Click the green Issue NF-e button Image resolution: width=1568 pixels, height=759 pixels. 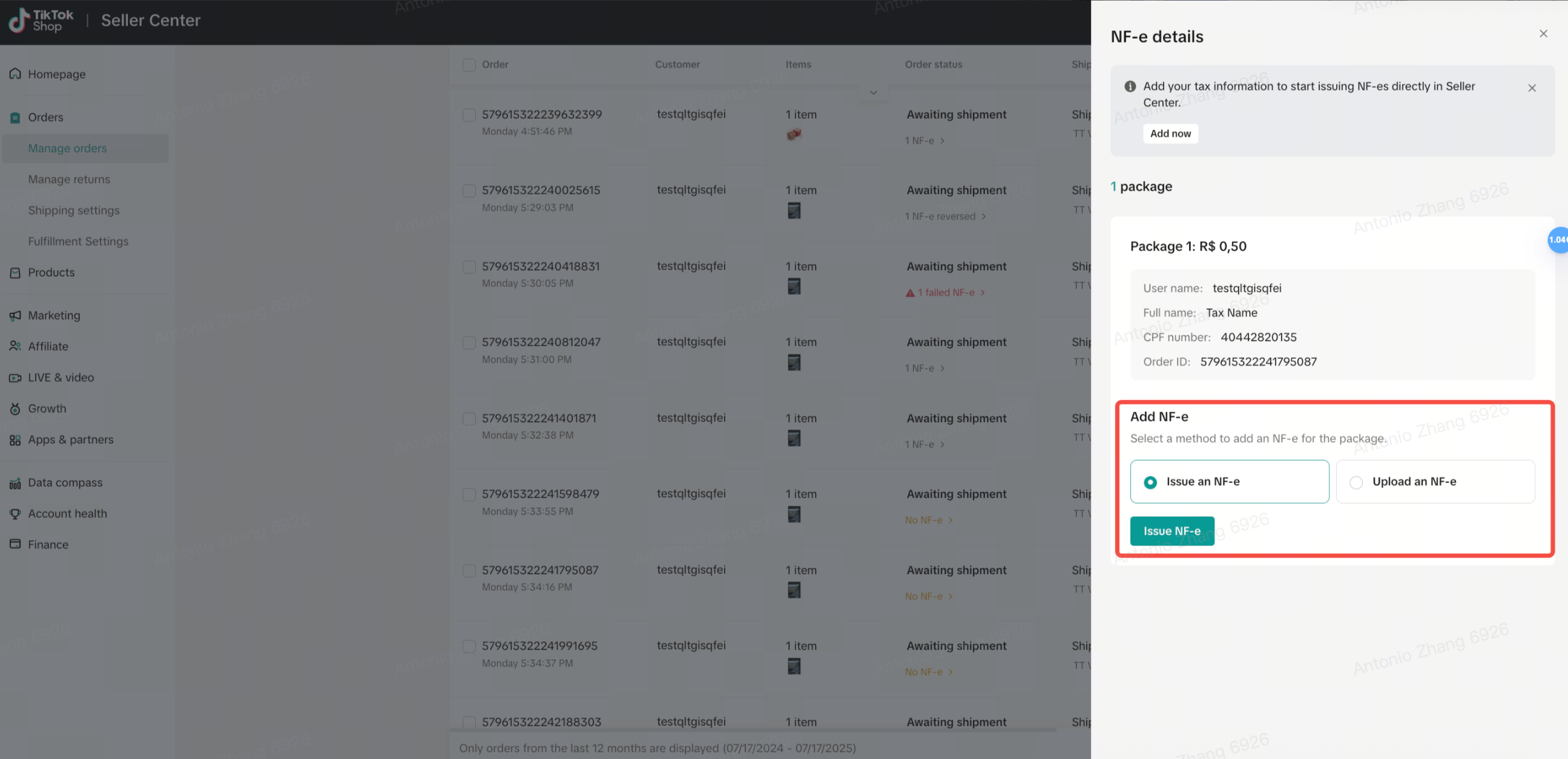pos(1171,531)
